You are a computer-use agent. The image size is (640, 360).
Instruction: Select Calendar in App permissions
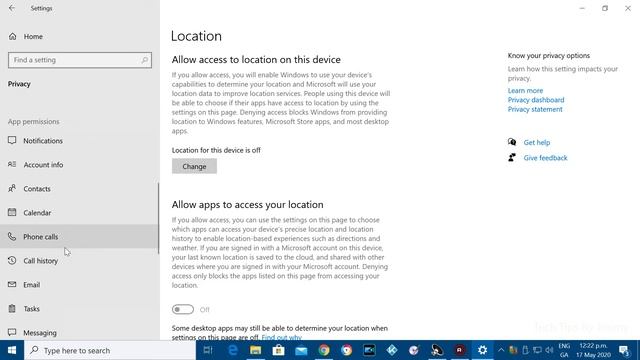[x=80, y=212]
